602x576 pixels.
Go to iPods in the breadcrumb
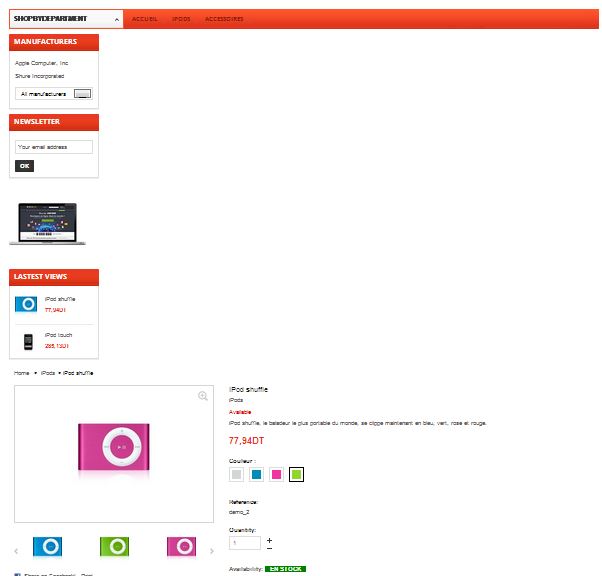pyautogui.click(x=48, y=373)
